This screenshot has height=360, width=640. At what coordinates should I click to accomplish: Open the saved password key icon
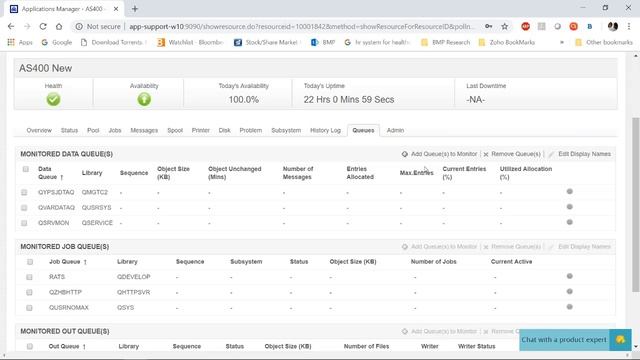pyautogui.click(x=489, y=27)
